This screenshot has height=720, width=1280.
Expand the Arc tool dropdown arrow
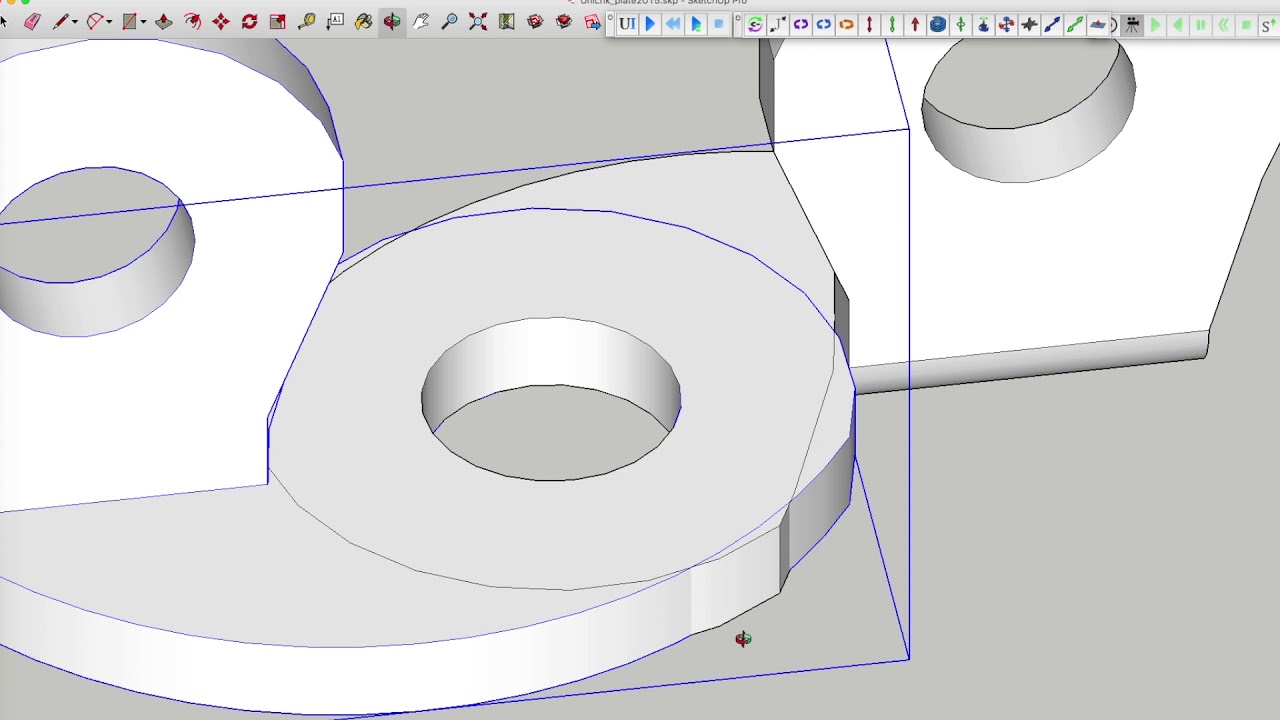click(x=109, y=22)
